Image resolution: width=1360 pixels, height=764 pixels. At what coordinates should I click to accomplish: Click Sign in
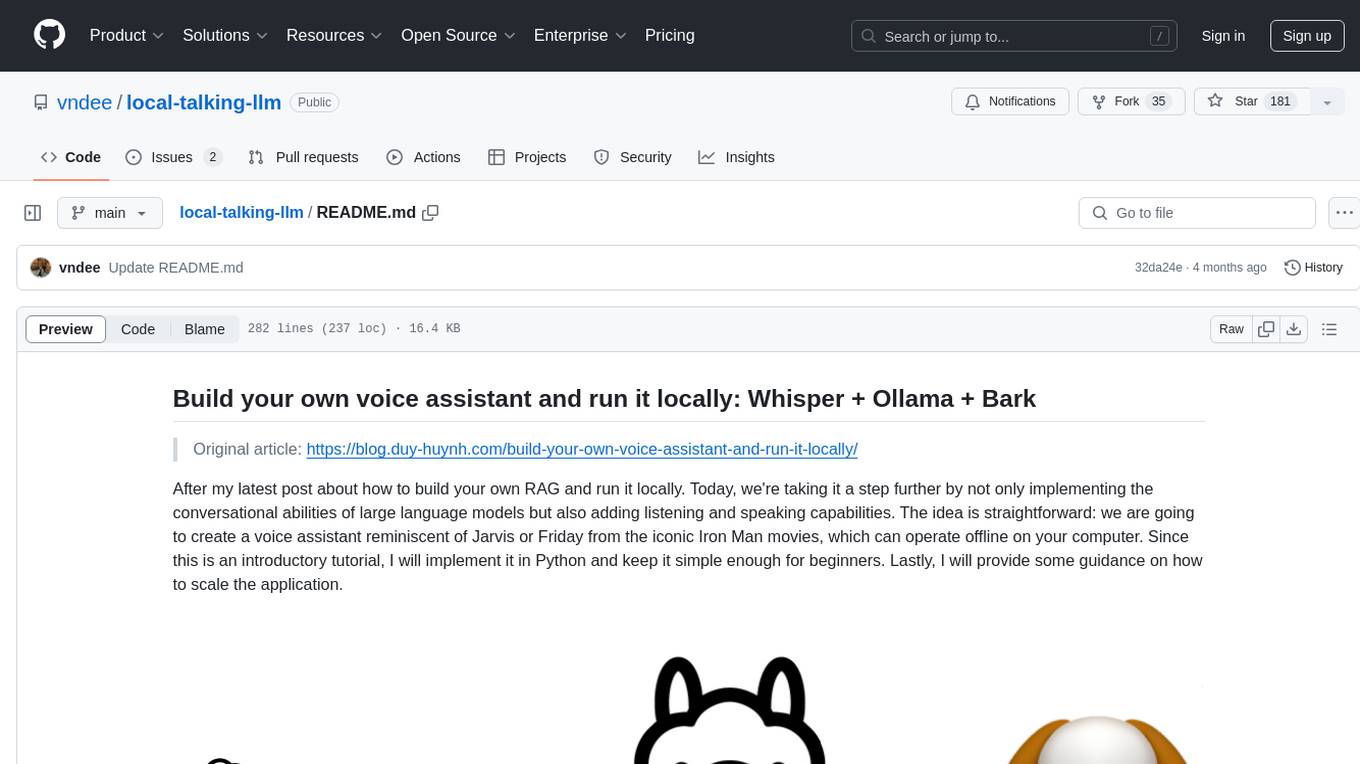pos(1223,36)
